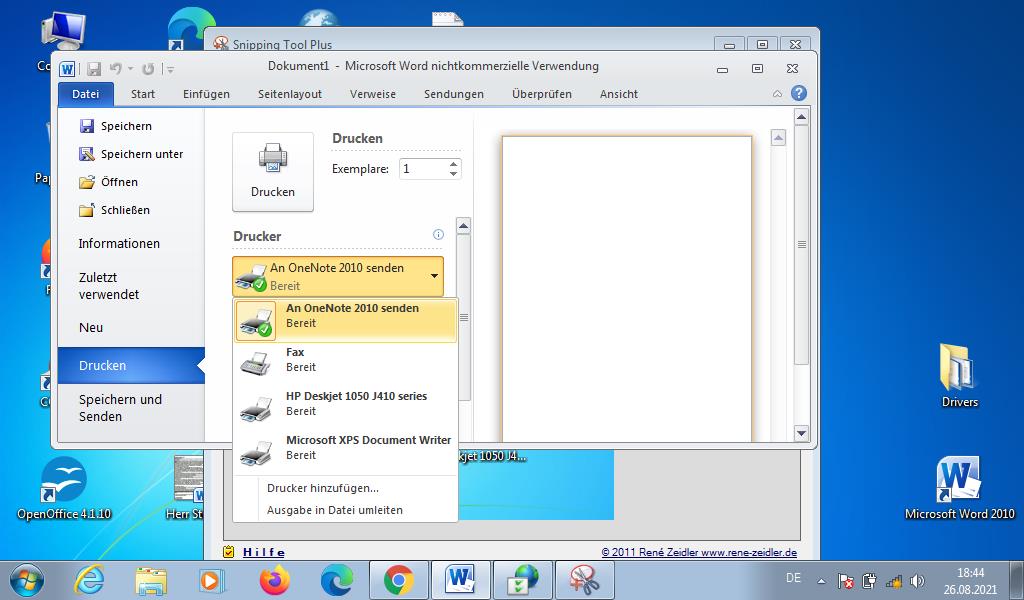
Task: Click the blank print preview page
Action: coord(627,289)
